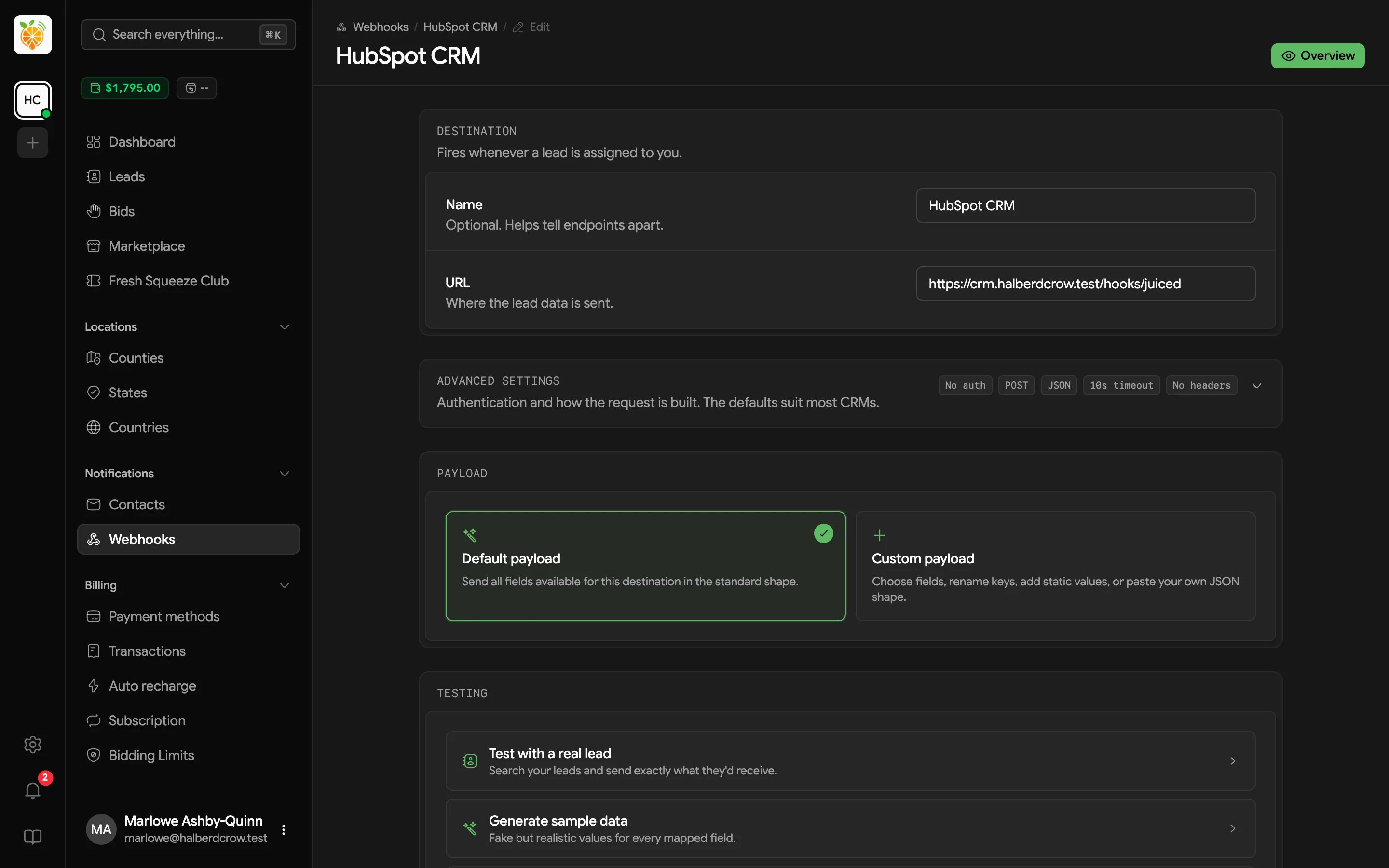1389x868 pixels.
Task: Open the documentation book icon
Action: coord(32,837)
